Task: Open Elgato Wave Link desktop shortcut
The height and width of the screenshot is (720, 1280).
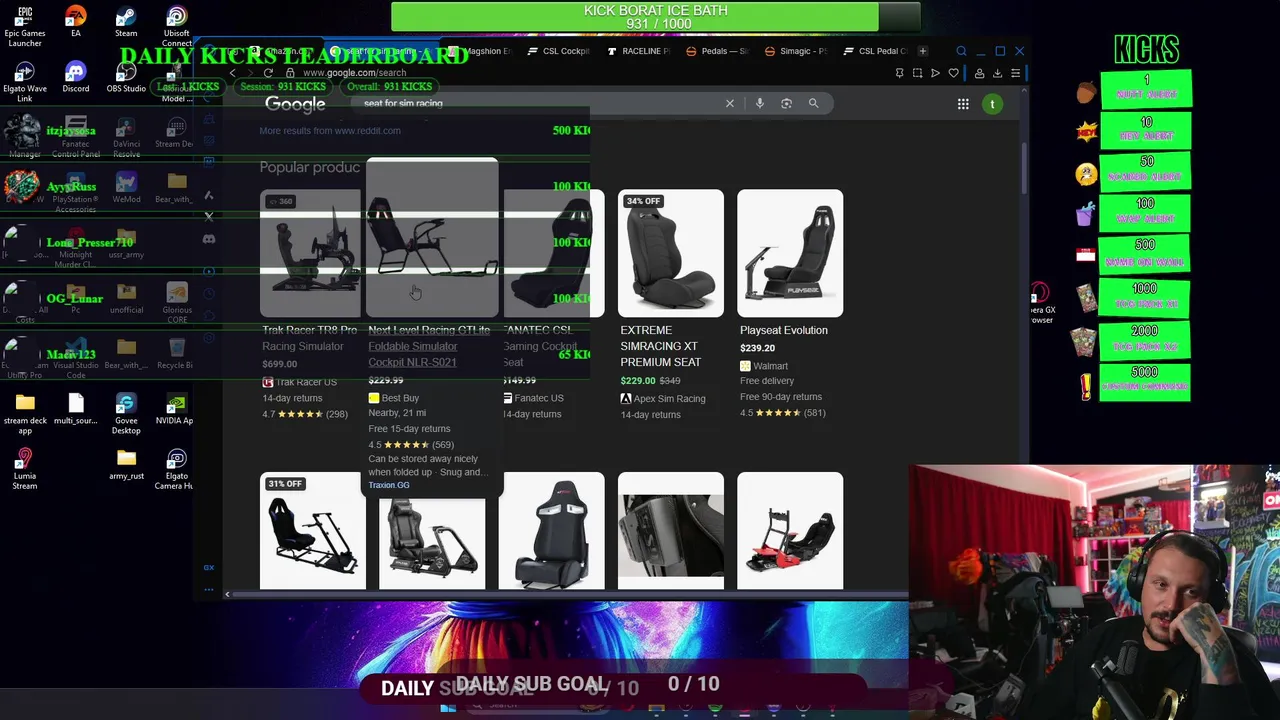Action: pyautogui.click(x=25, y=83)
